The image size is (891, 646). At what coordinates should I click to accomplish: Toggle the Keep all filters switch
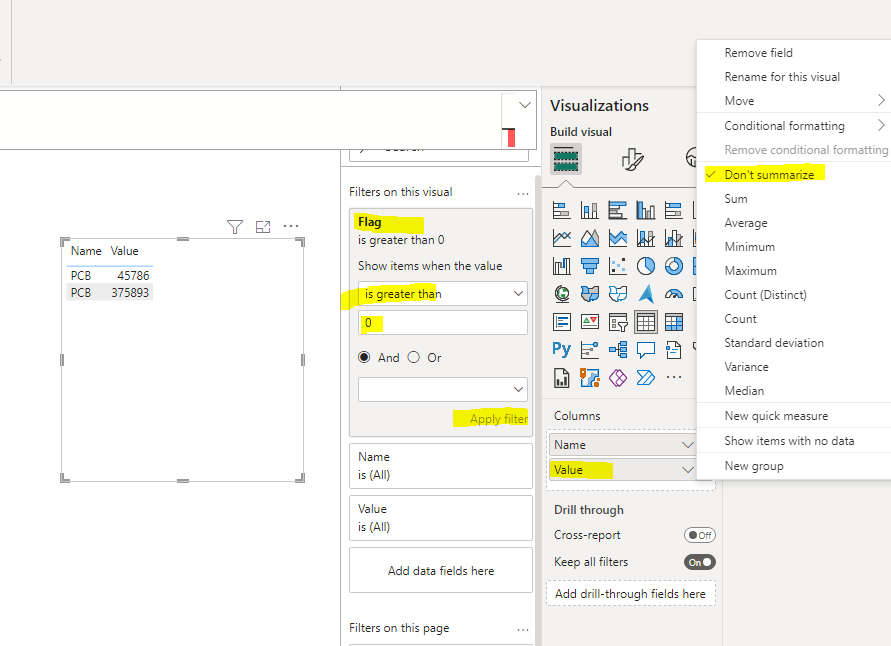tap(700, 562)
